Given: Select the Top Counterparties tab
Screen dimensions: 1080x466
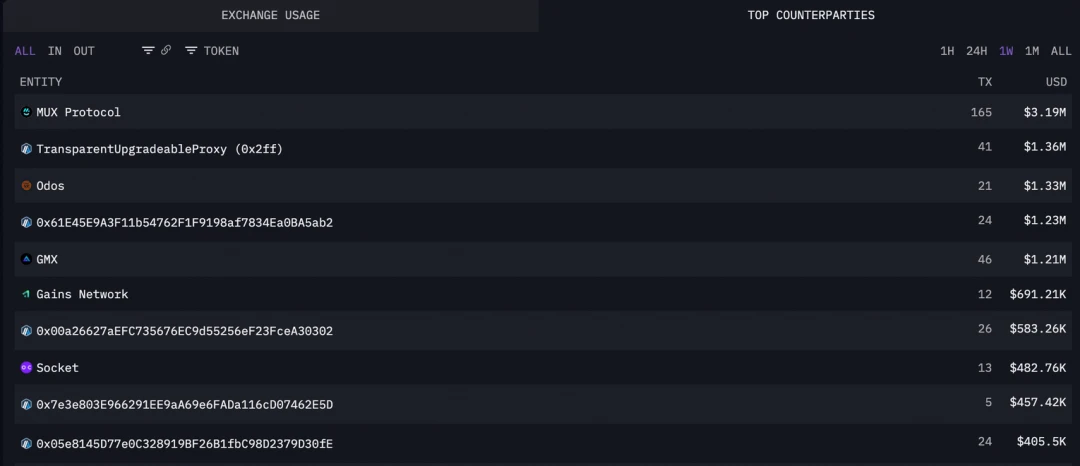Looking at the screenshot, I should tap(811, 15).
